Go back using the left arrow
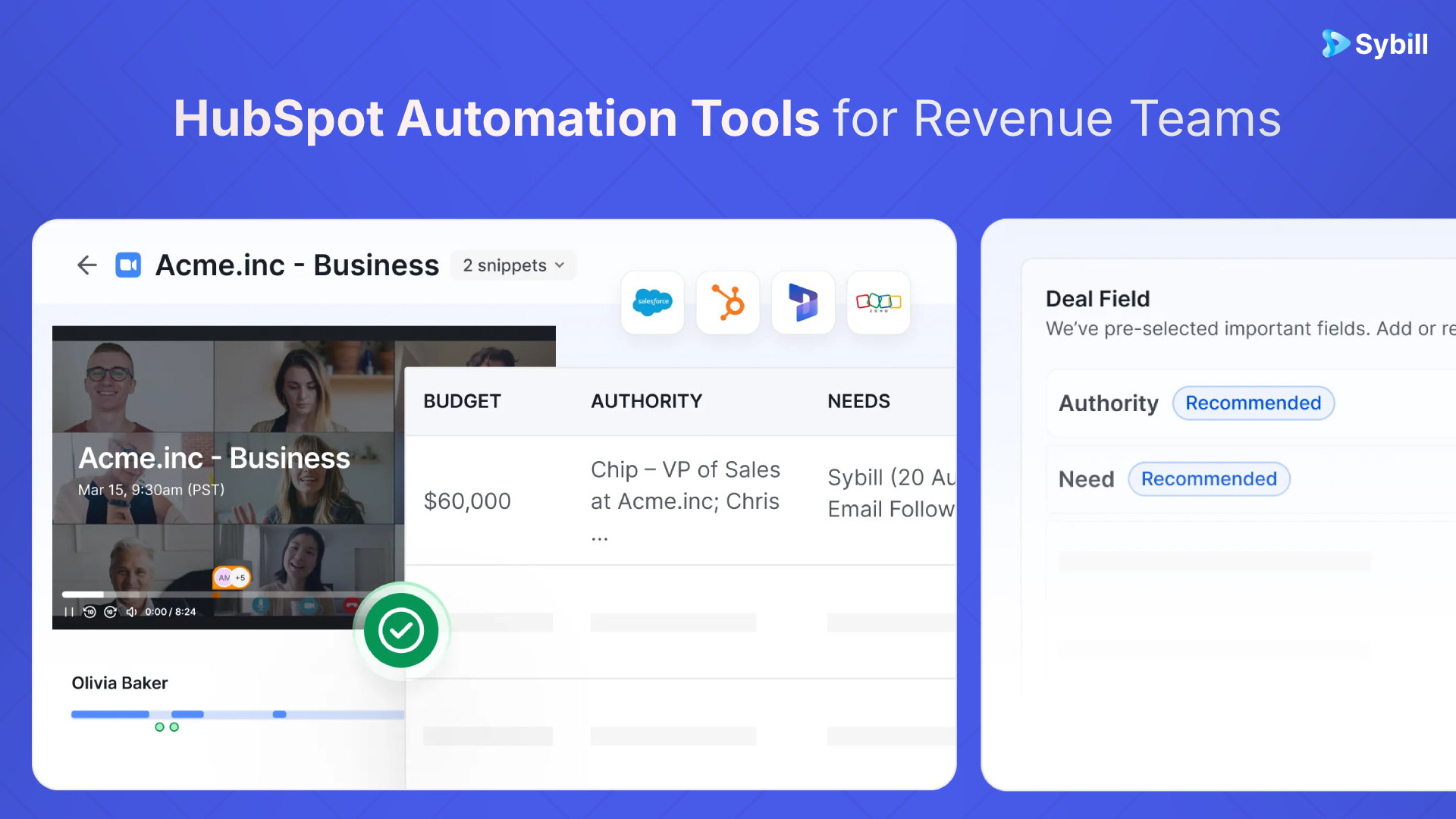 click(87, 265)
